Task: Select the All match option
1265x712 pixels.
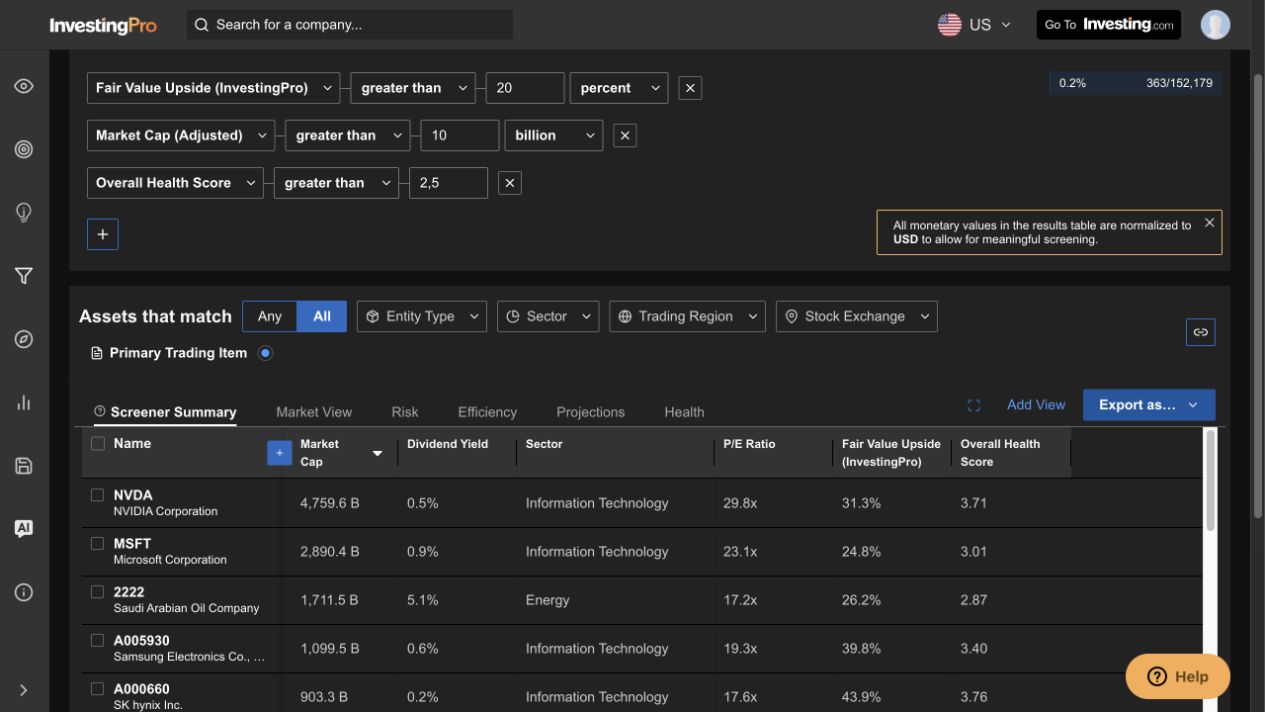Action: click(x=322, y=316)
